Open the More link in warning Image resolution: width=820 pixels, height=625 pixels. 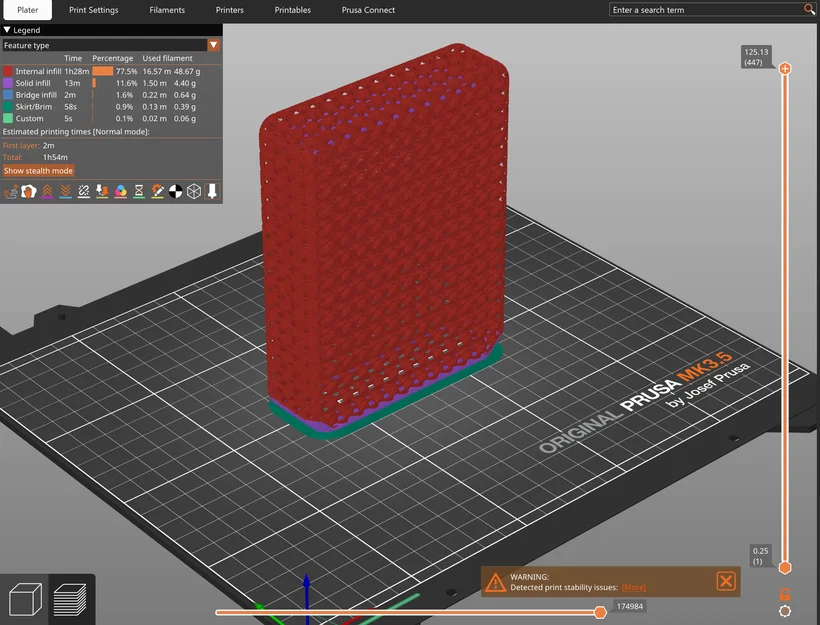click(x=633, y=587)
